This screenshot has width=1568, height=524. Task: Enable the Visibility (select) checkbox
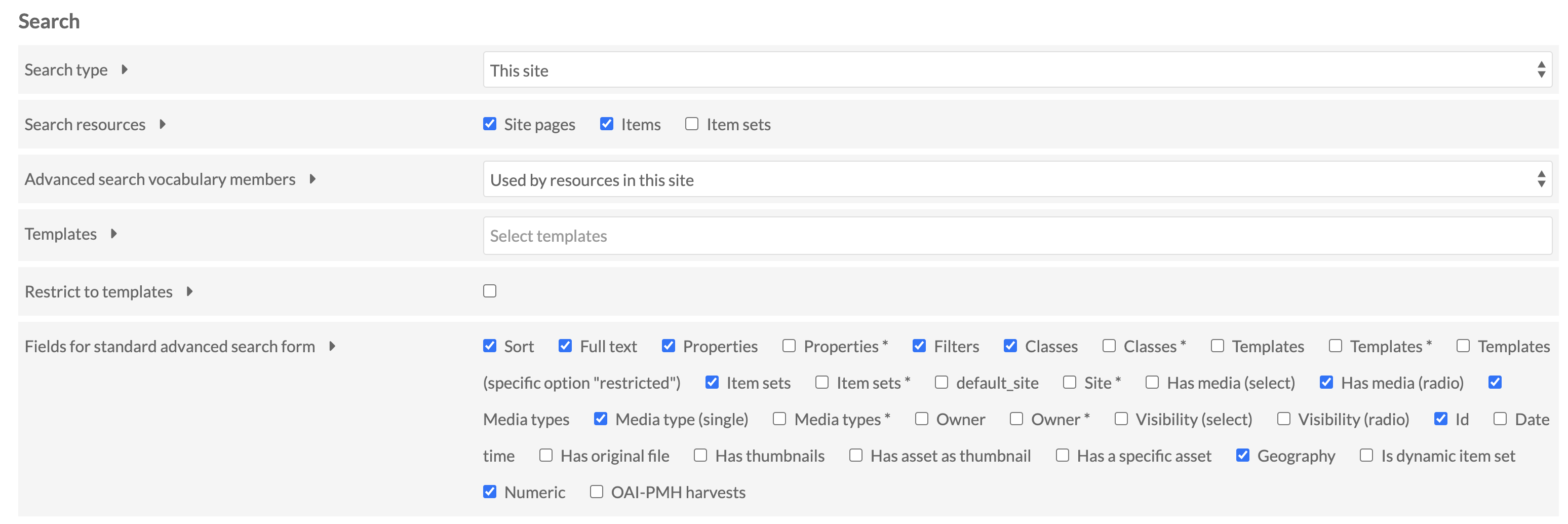tap(1121, 419)
